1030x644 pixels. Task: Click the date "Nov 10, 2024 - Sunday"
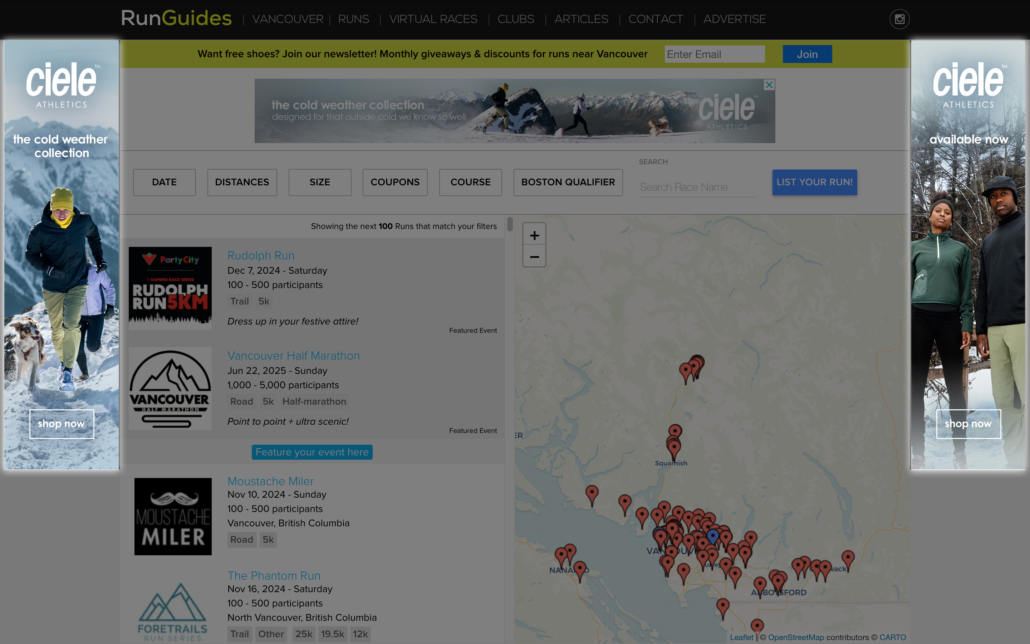[277, 495]
